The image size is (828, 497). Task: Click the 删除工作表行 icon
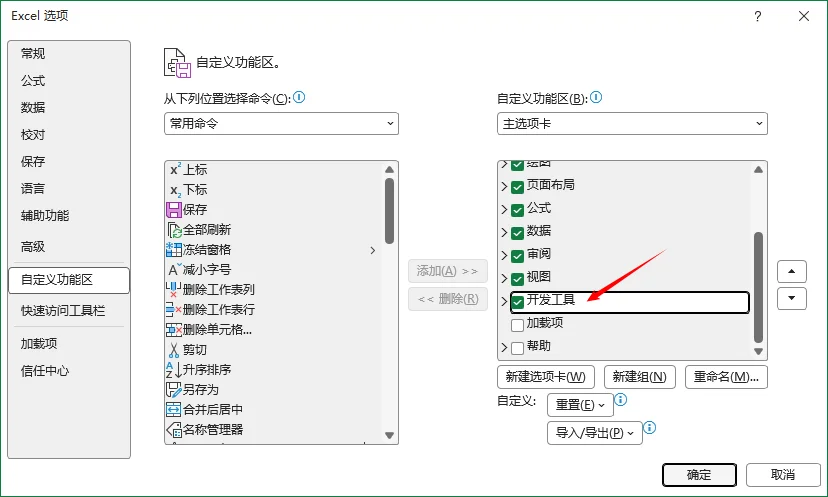pyautogui.click(x=174, y=310)
